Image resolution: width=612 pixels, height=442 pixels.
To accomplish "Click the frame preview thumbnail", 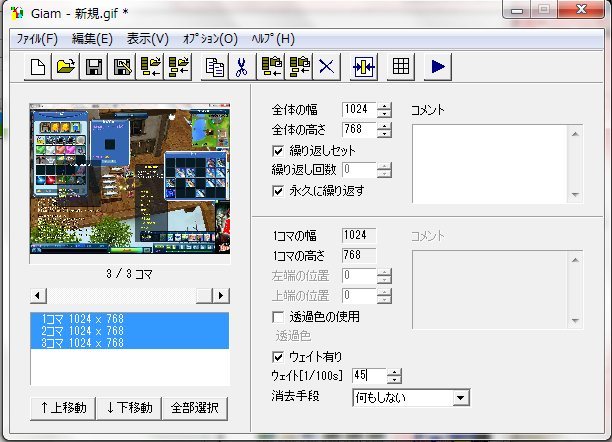I will coord(130,179).
